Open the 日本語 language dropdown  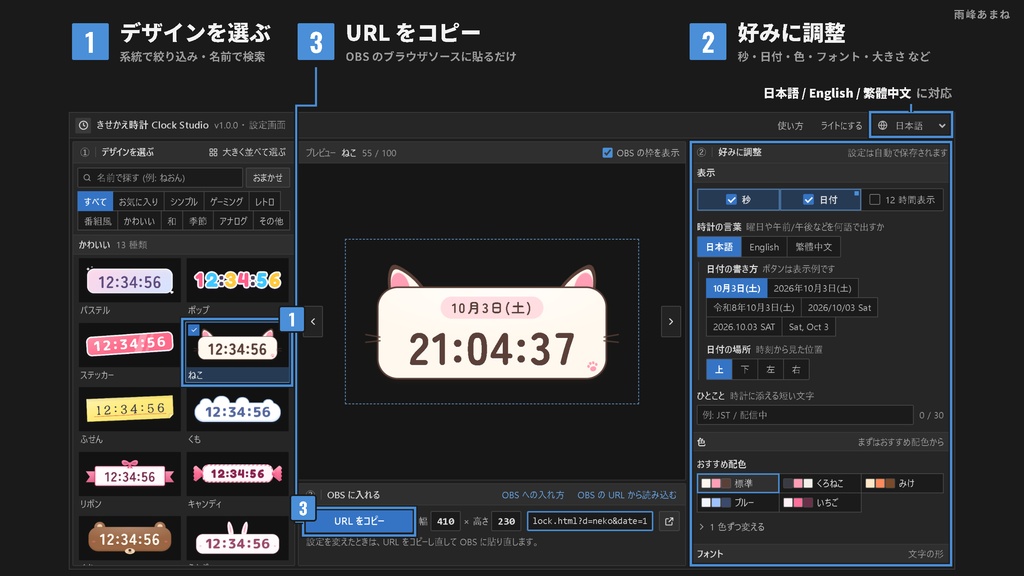[910, 125]
